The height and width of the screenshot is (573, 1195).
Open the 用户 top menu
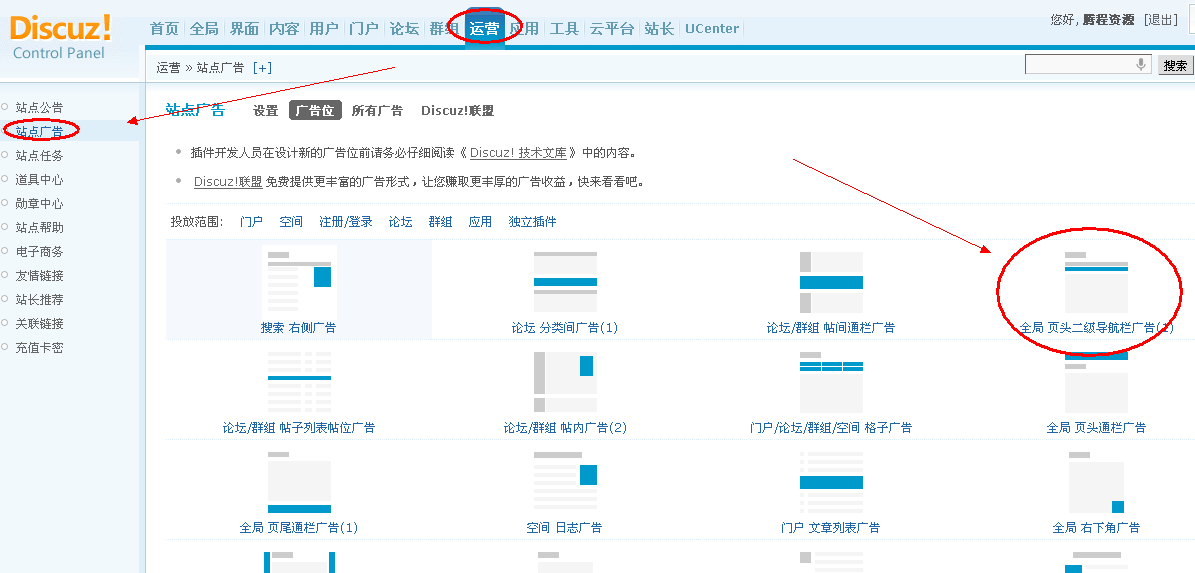pos(324,29)
